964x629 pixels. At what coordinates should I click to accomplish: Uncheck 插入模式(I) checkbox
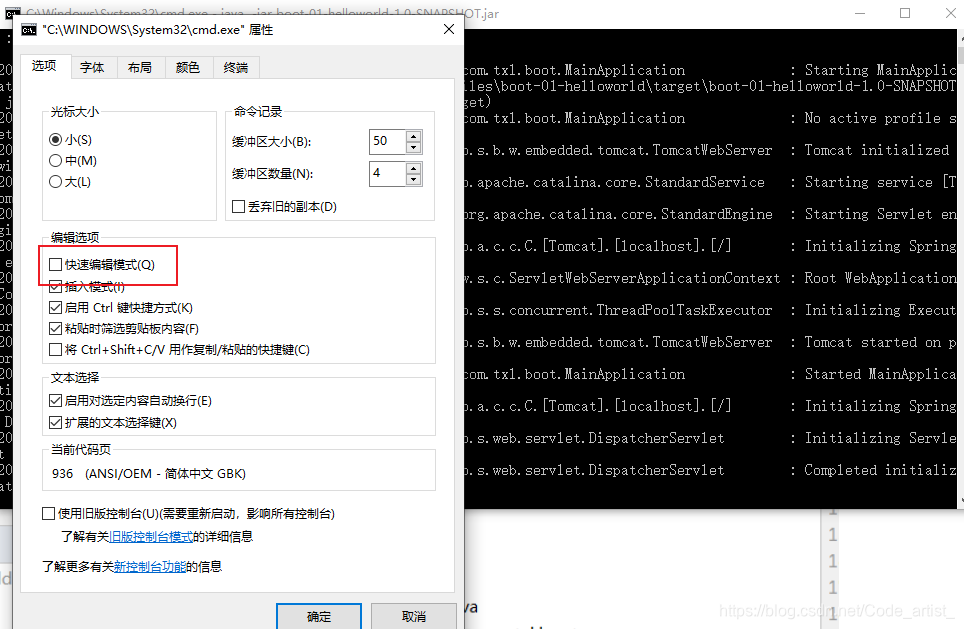click(55, 287)
